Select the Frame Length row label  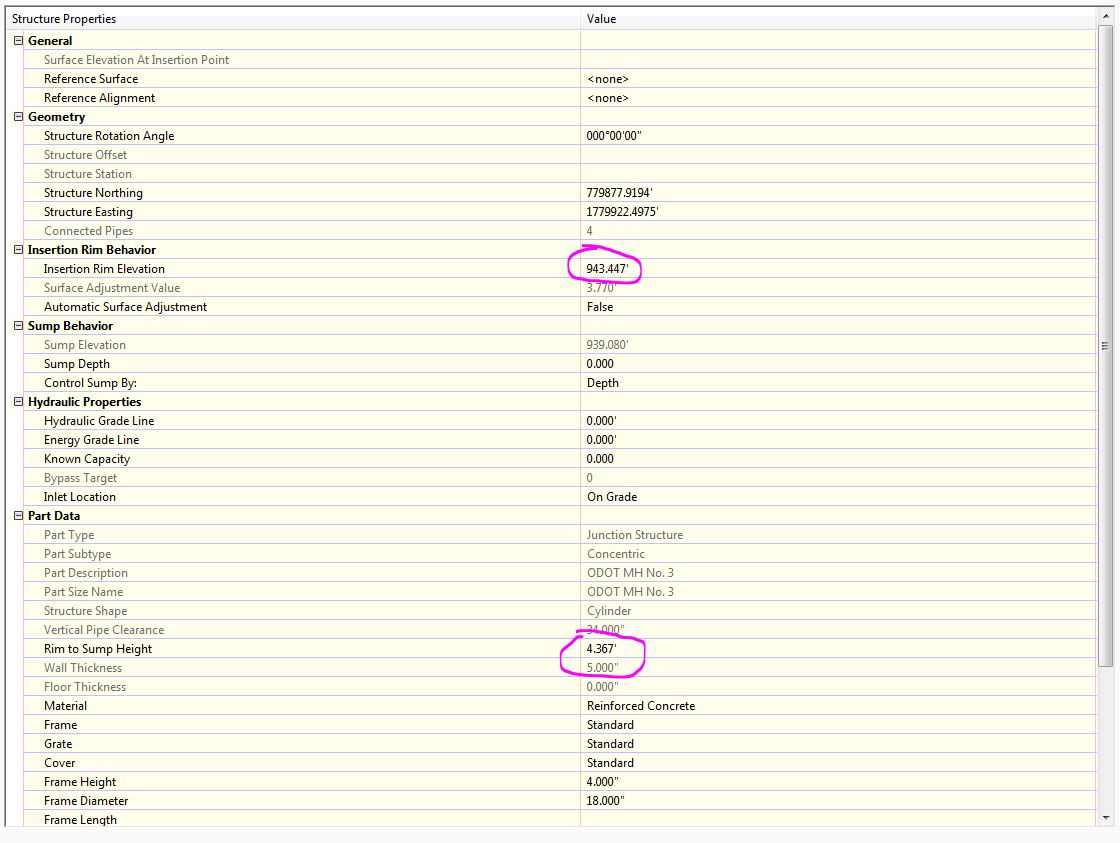[x=80, y=819]
